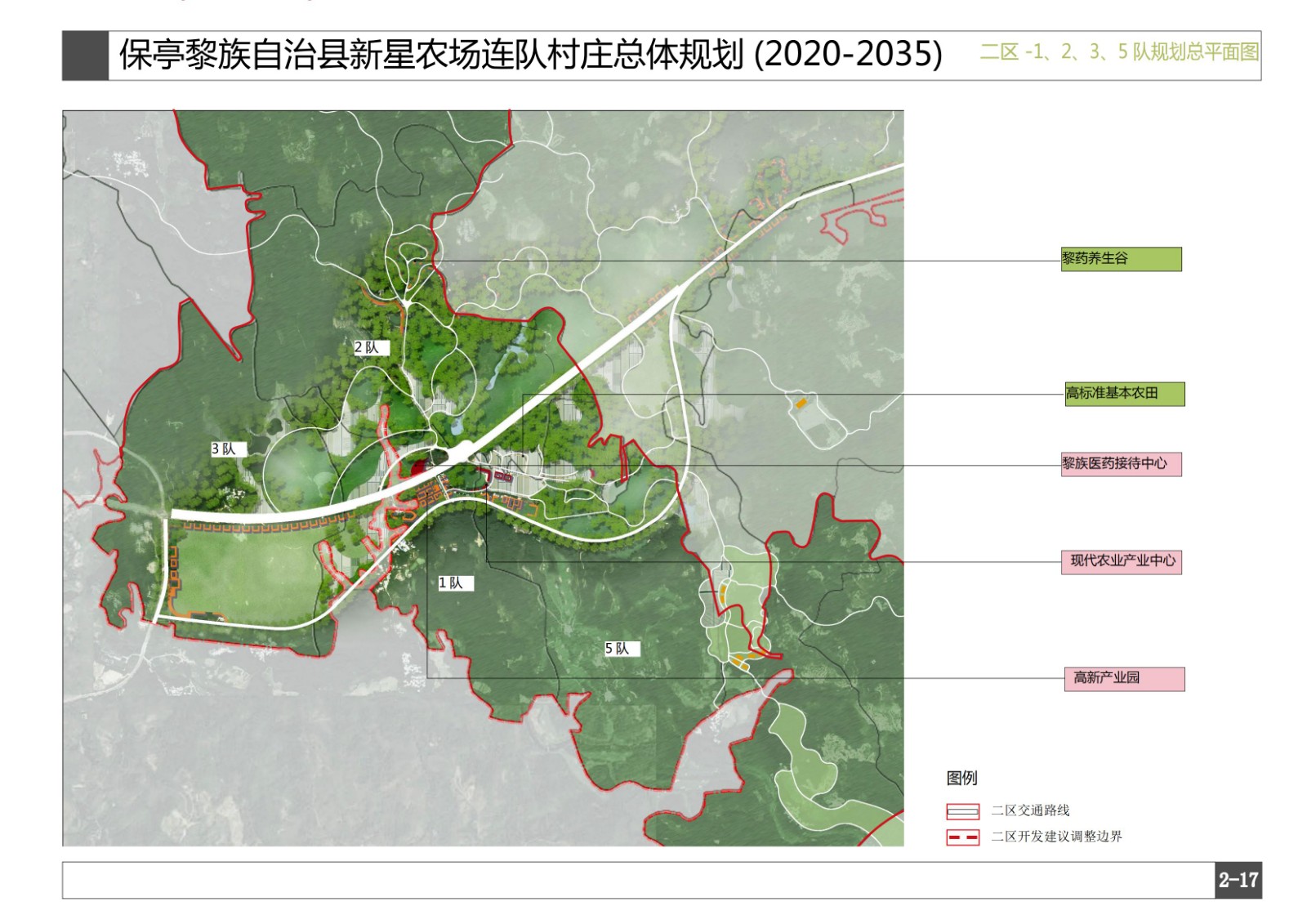Click the 1 队 map label

coord(453,583)
